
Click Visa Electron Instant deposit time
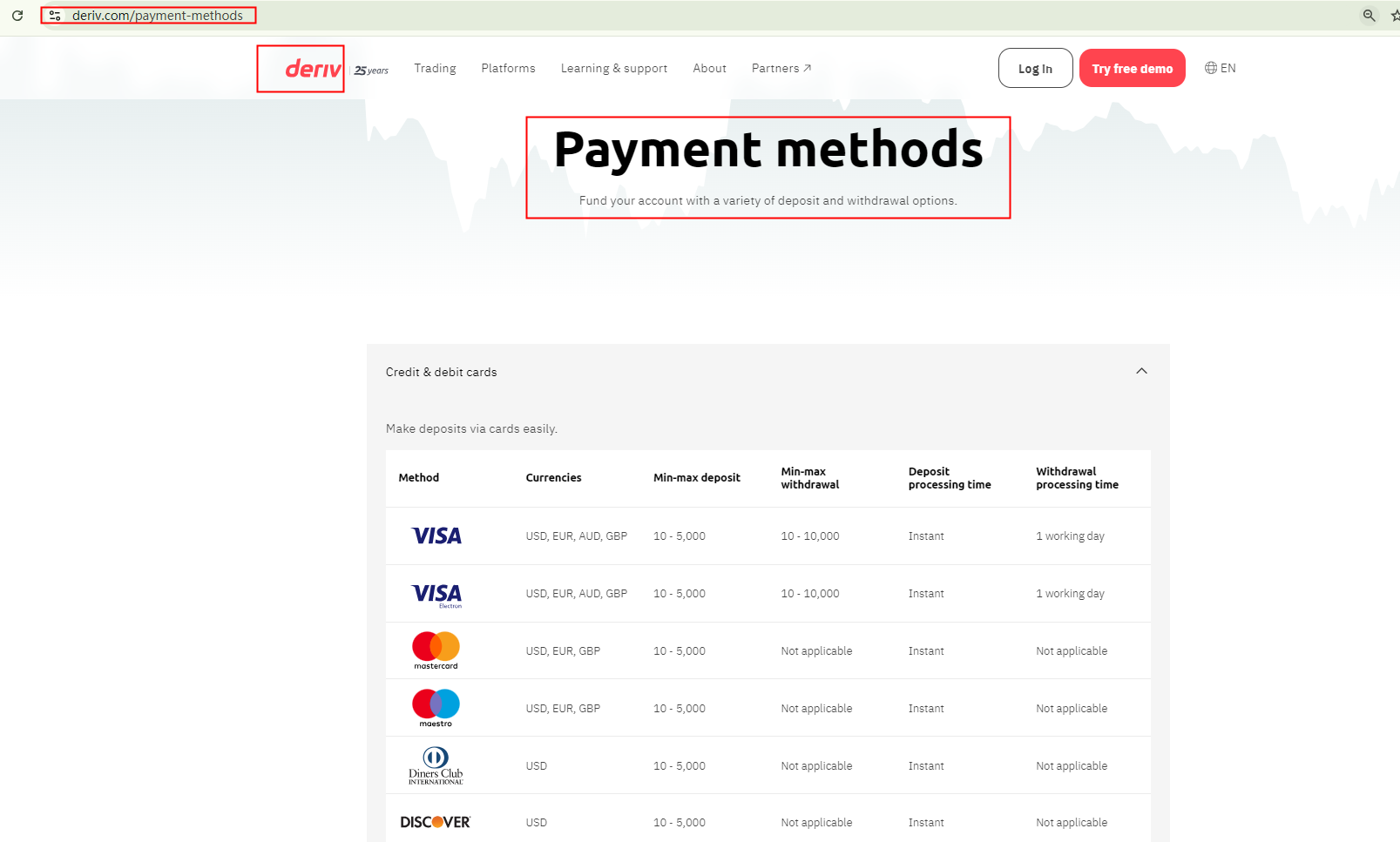[x=926, y=594]
